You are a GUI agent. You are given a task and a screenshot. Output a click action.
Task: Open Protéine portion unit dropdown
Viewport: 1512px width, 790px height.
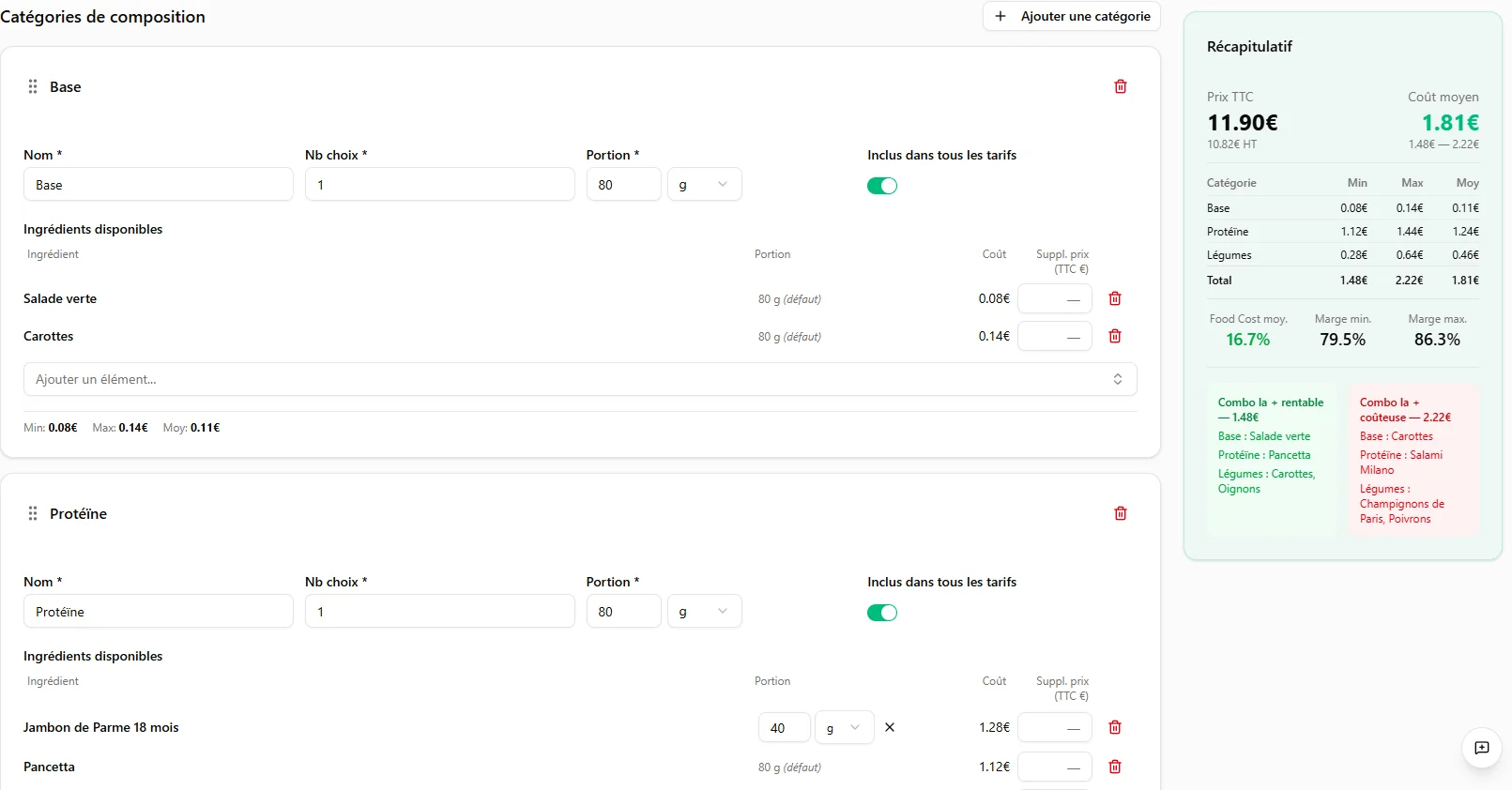click(x=704, y=612)
